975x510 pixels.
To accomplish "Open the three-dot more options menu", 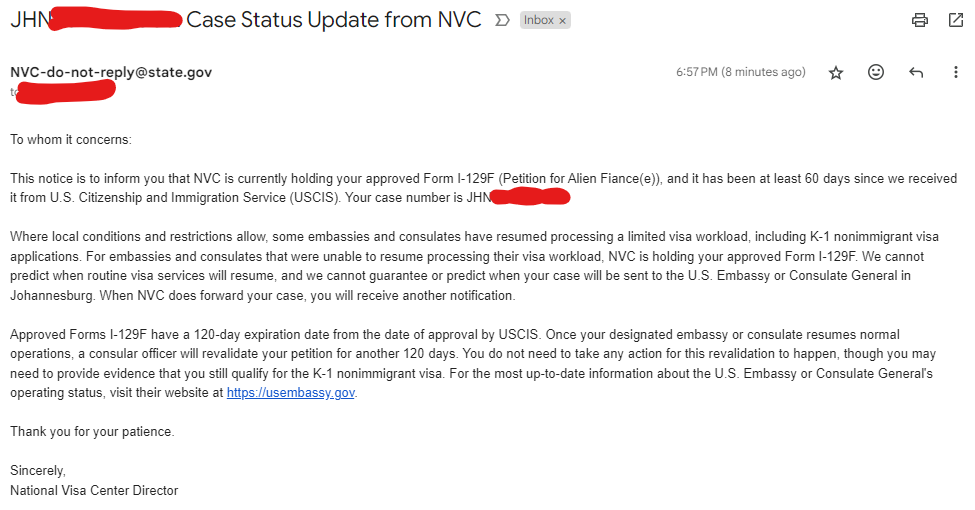I will click(956, 72).
